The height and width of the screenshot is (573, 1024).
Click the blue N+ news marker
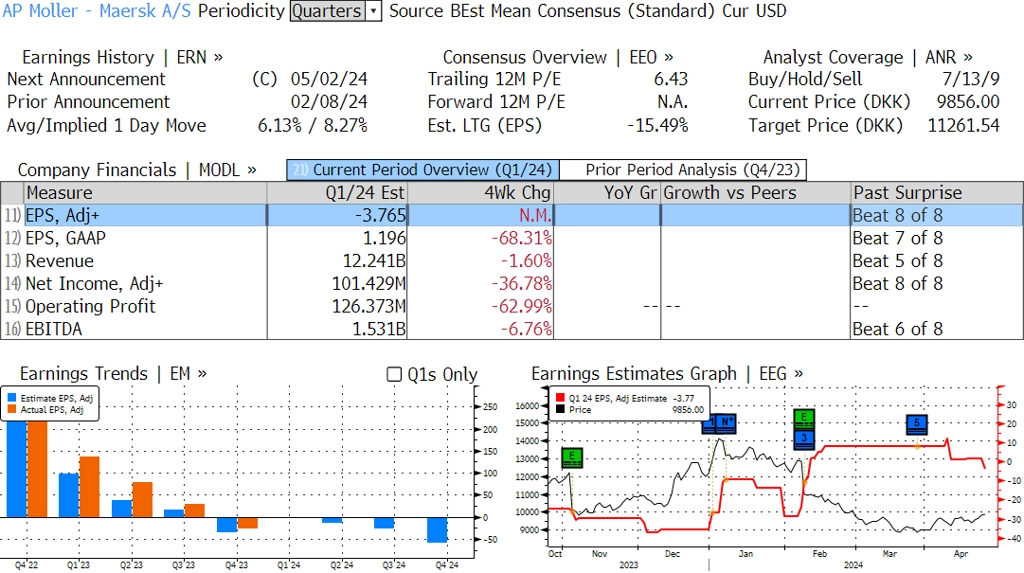tap(726, 423)
